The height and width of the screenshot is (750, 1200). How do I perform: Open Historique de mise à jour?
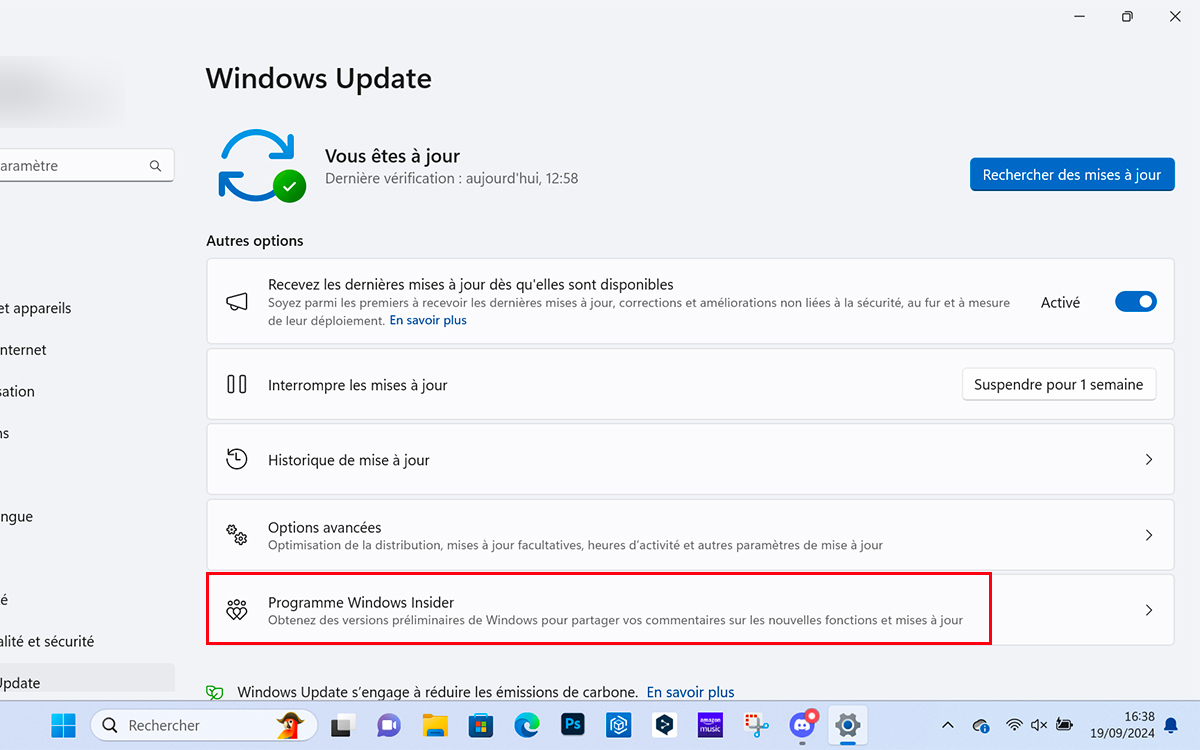[690, 460]
